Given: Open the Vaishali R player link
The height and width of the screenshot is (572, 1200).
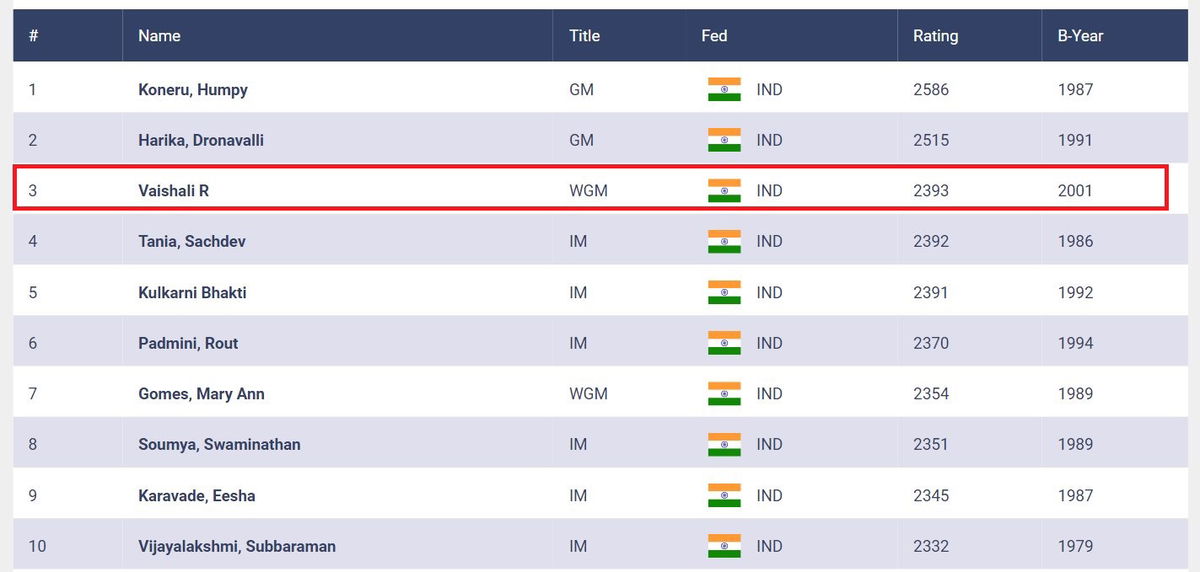Looking at the screenshot, I should coord(173,191).
